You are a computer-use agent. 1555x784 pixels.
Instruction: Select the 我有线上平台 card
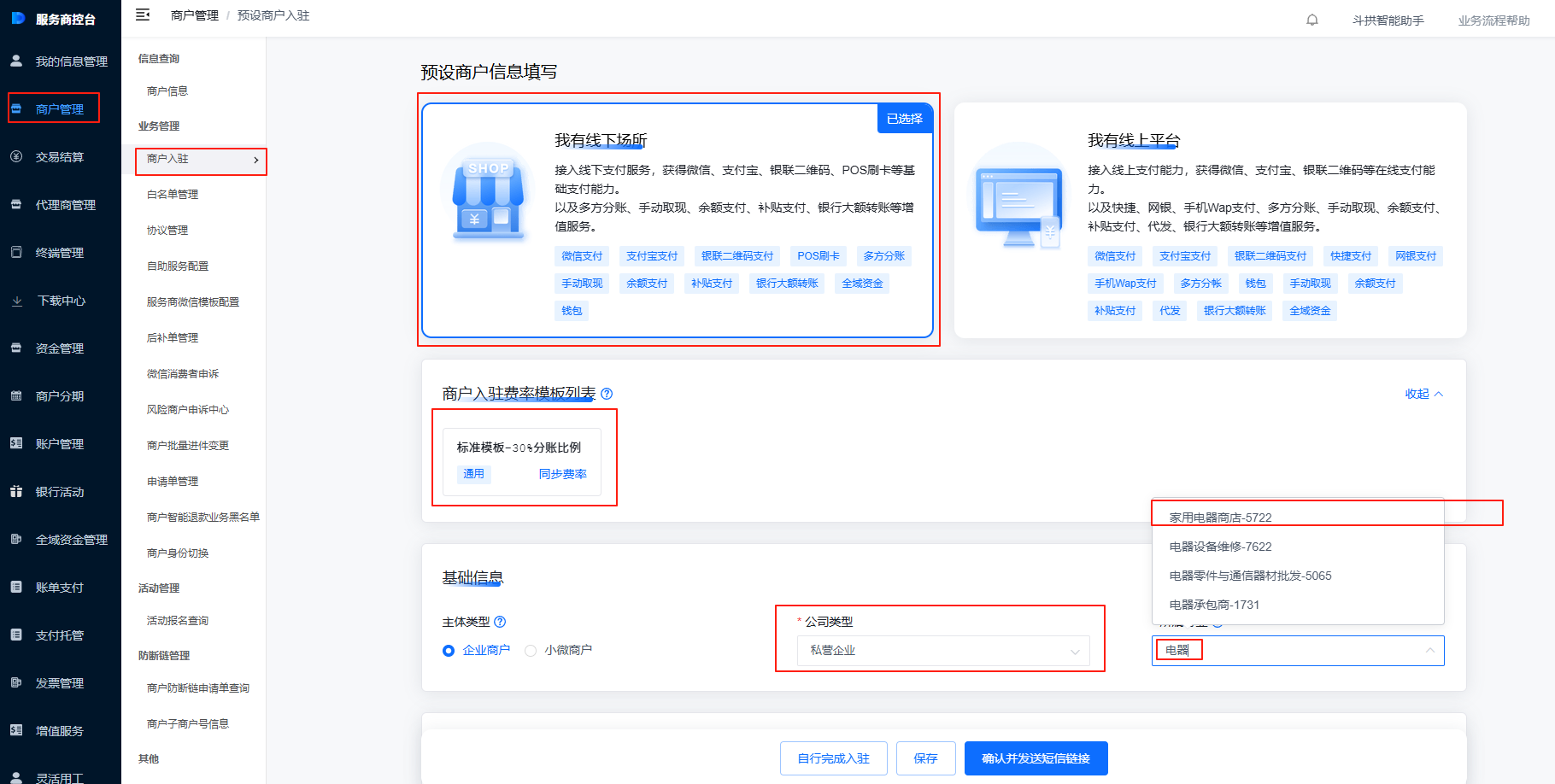[1211, 220]
